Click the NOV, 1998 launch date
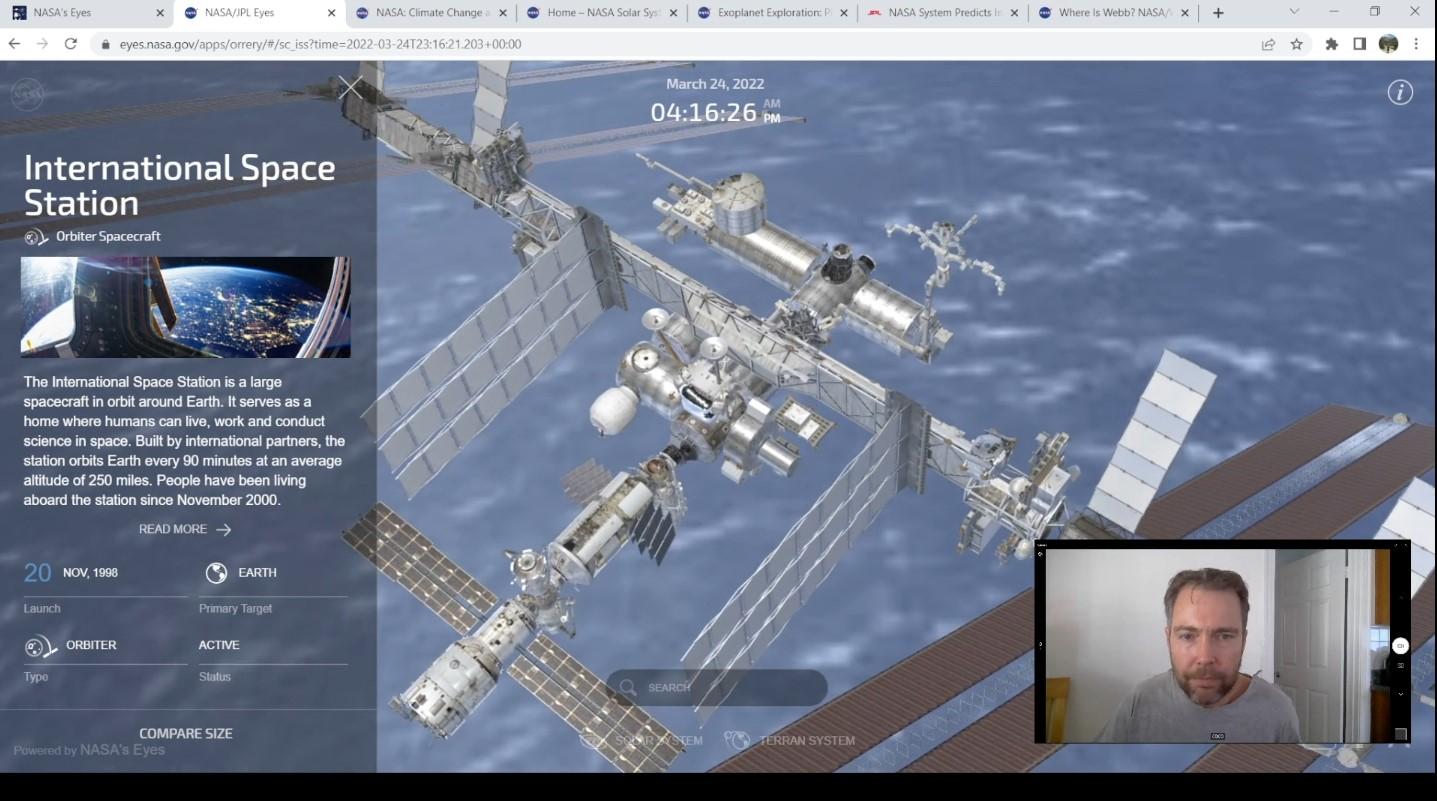This screenshot has height=801, width=1437. pyautogui.click(x=90, y=573)
